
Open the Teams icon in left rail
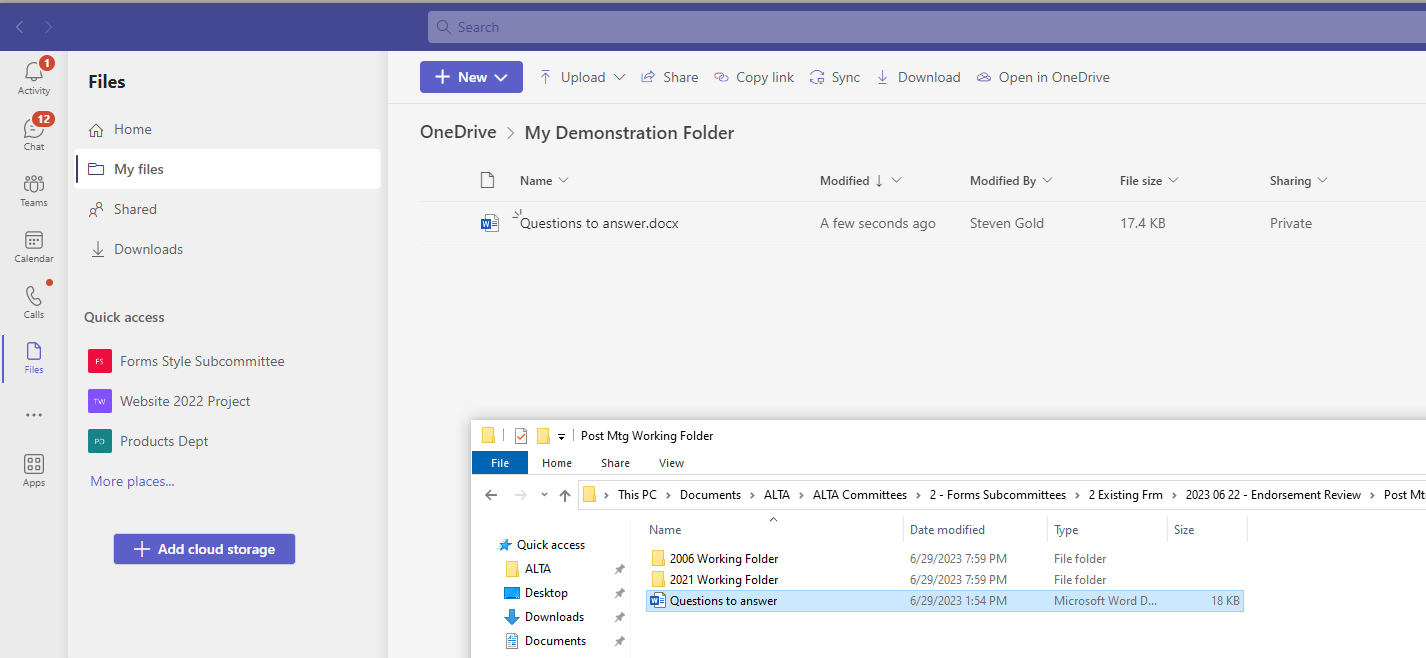pos(34,184)
